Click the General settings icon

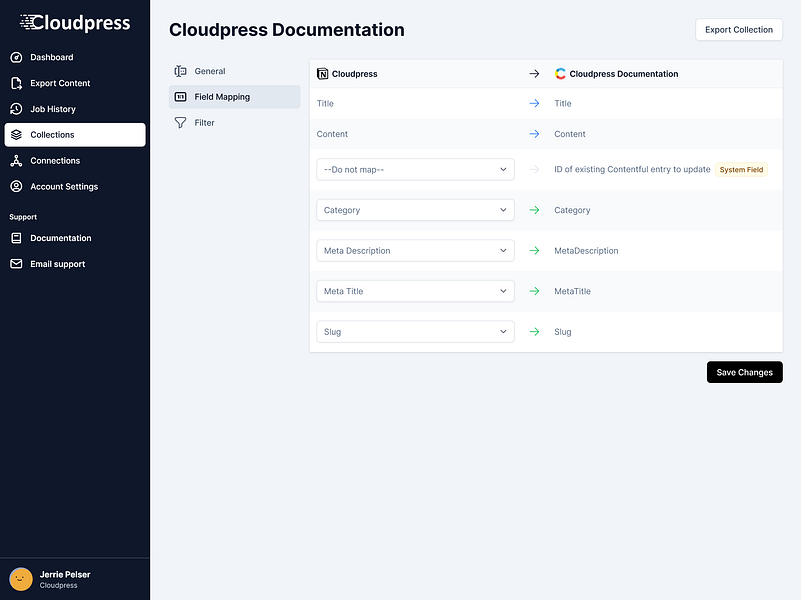[x=180, y=71]
